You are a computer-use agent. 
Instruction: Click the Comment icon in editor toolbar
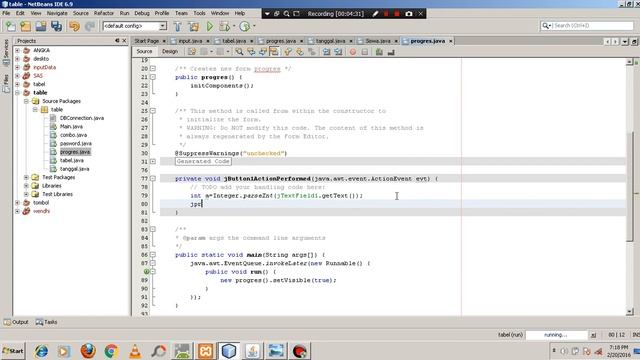pyautogui.click(x=379, y=52)
